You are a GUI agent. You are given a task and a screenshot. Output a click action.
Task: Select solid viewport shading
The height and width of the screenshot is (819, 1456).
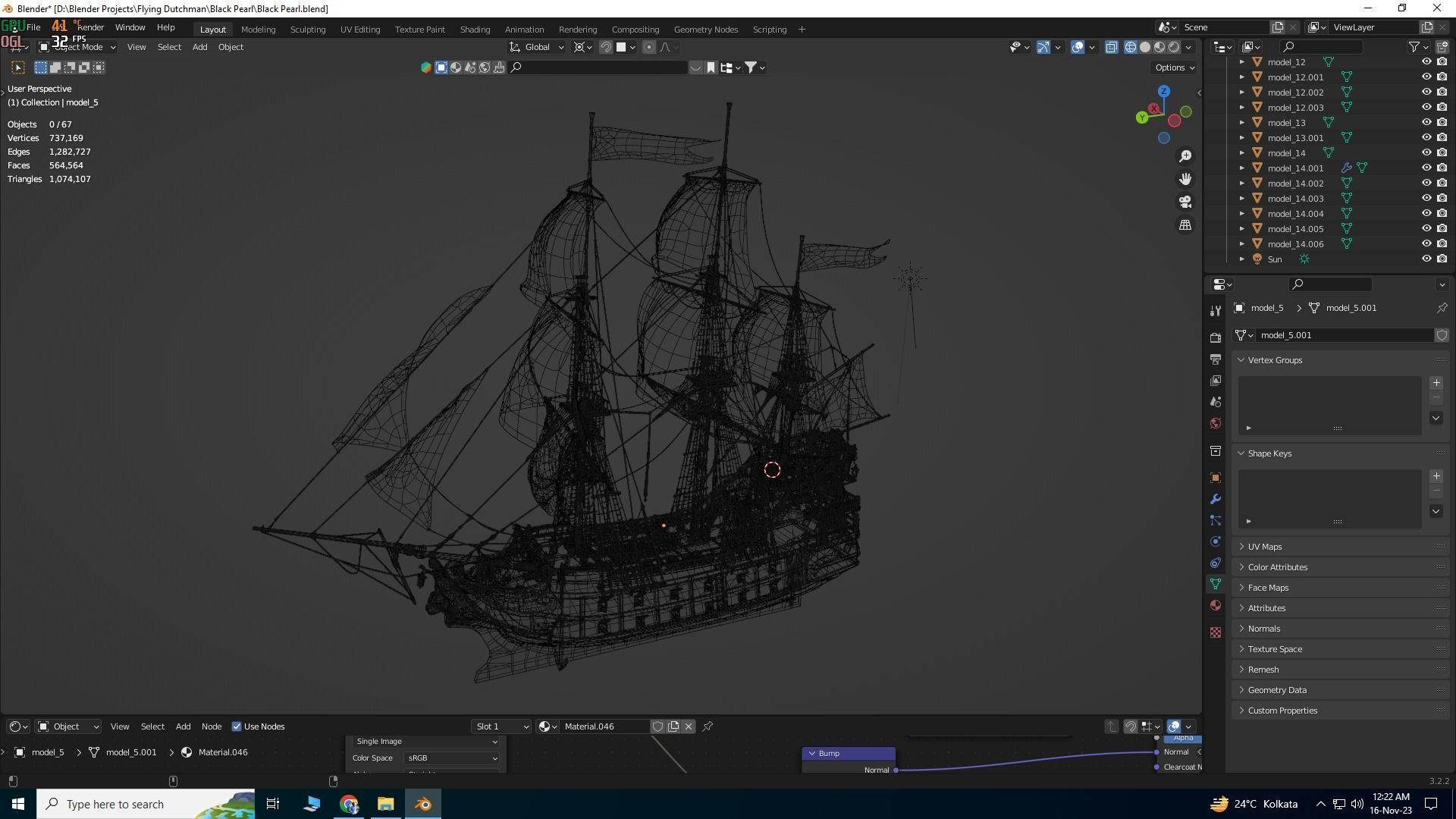click(x=1145, y=47)
